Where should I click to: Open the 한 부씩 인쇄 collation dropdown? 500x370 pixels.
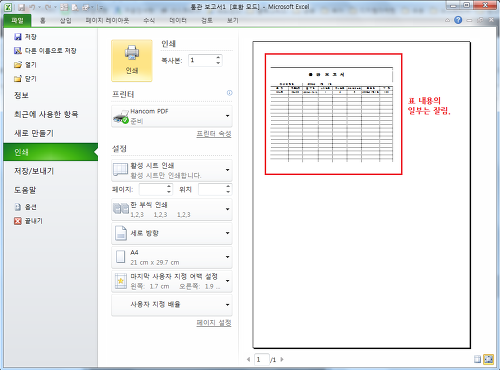click(172, 209)
